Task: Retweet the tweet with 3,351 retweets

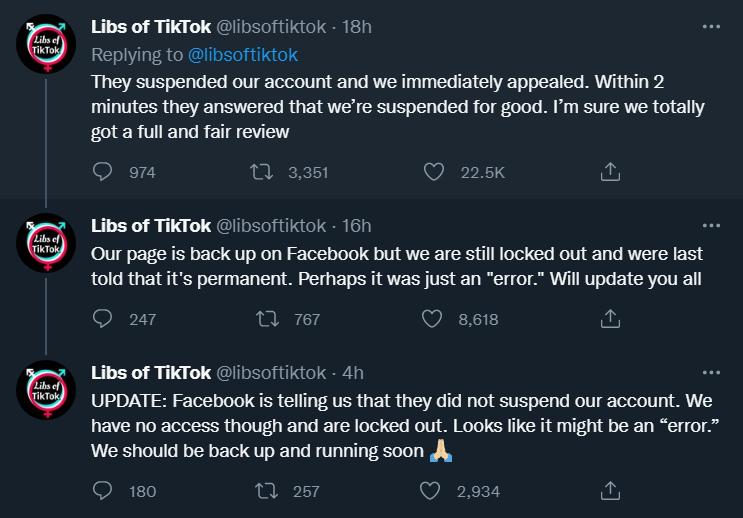Action: click(262, 172)
